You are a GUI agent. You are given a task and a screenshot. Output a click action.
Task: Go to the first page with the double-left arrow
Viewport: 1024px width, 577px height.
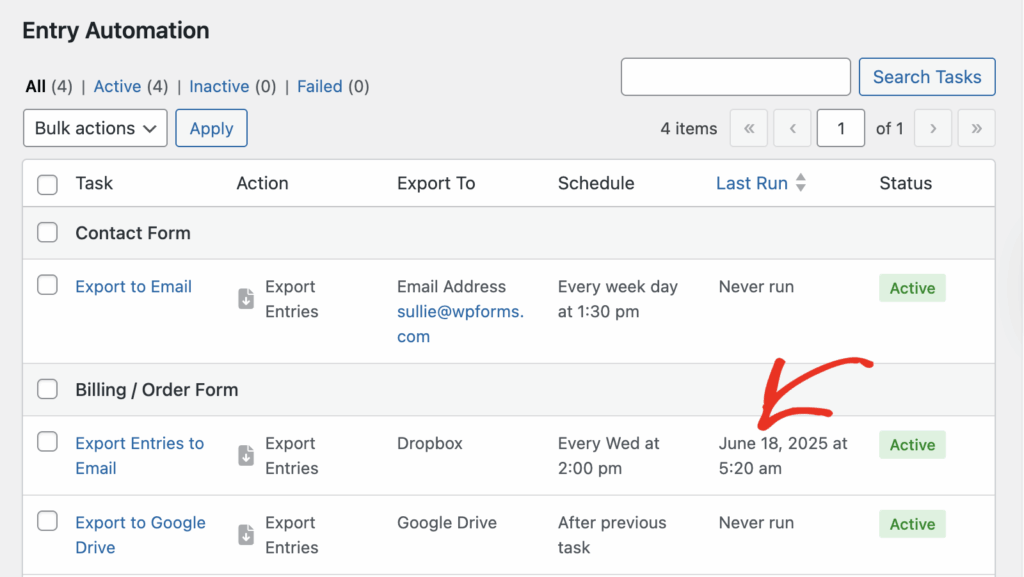(748, 128)
